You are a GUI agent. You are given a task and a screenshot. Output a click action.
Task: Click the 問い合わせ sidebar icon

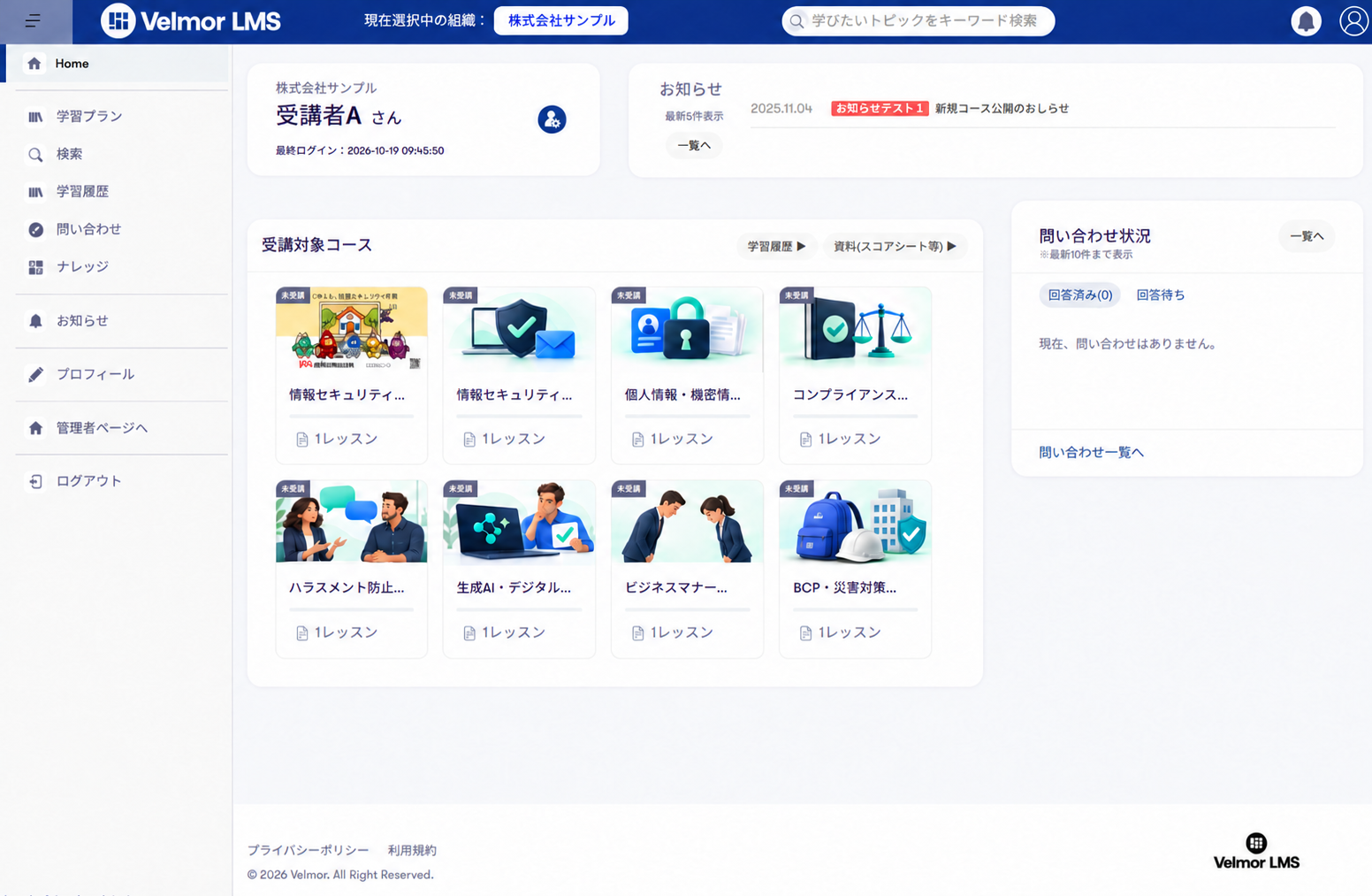coord(35,229)
